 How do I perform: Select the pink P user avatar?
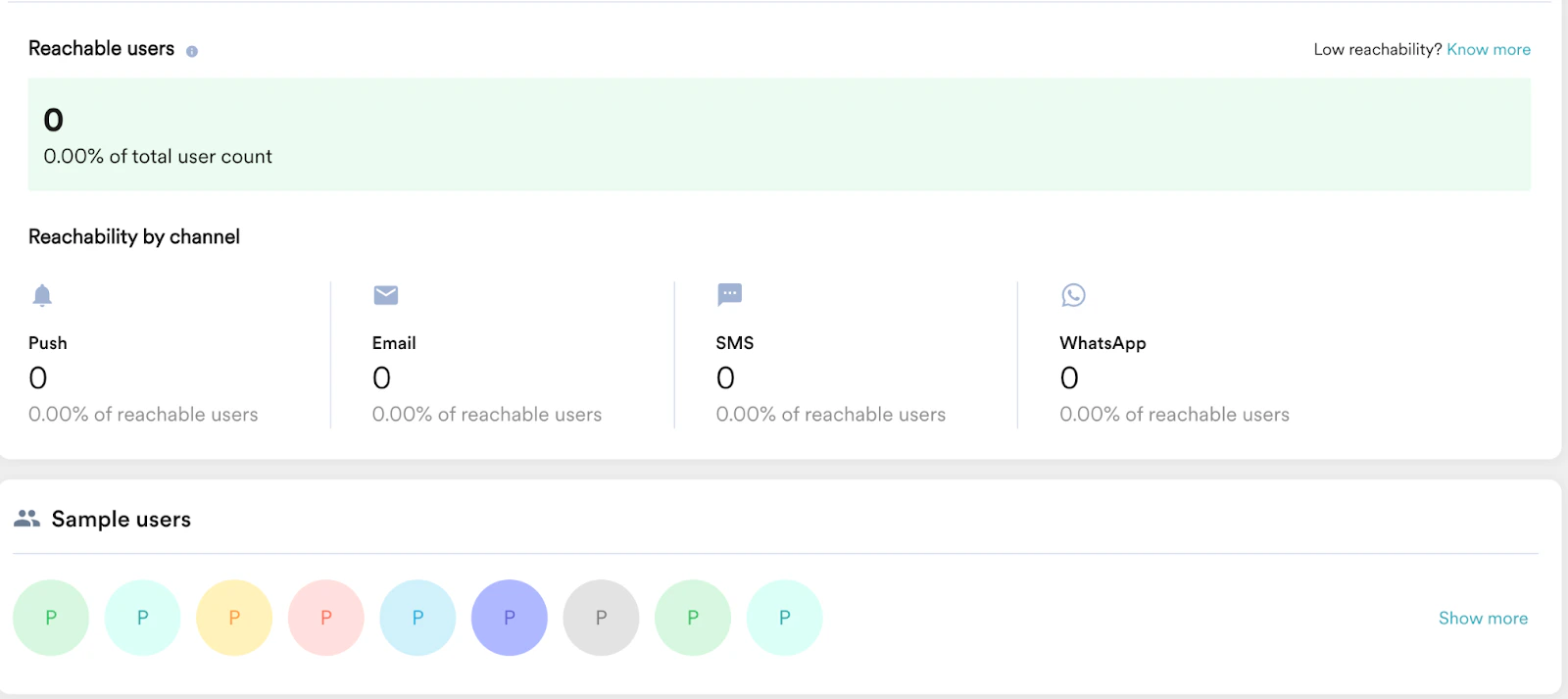(326, 618)
